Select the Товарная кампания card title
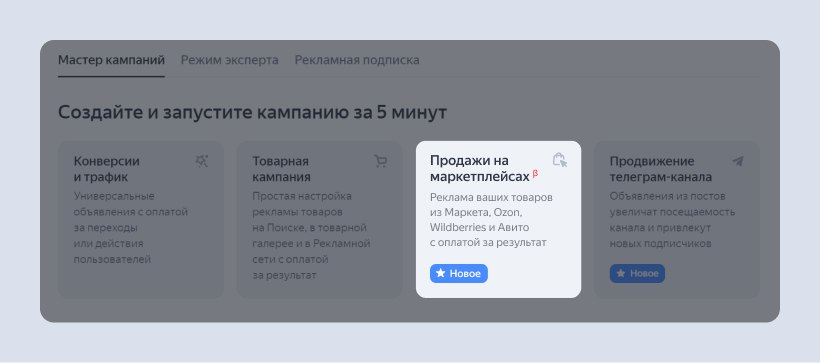This screenshot has height=363, width=820. tap(281, 169)
